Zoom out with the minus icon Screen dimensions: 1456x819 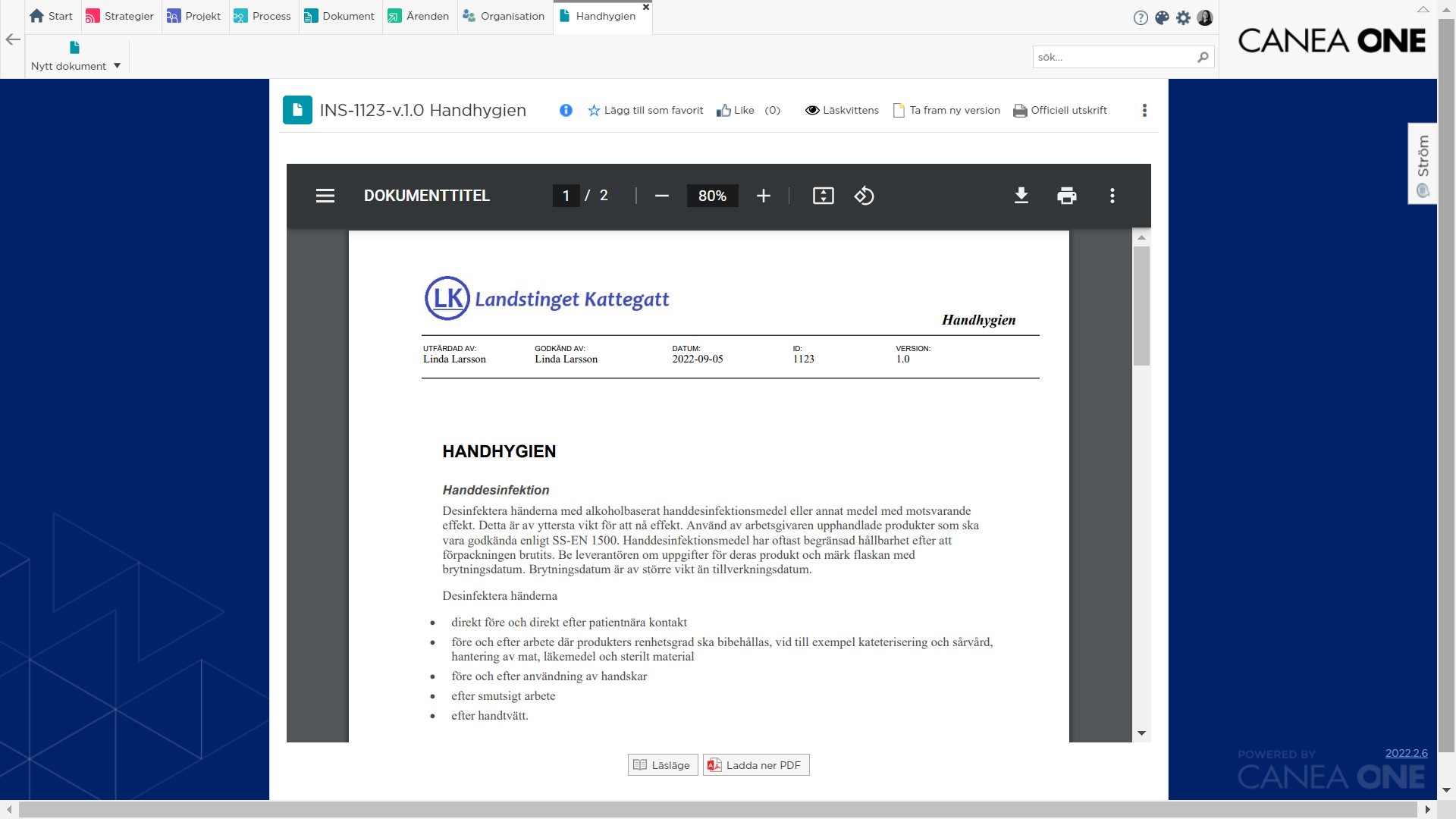(x=662, y=196)
